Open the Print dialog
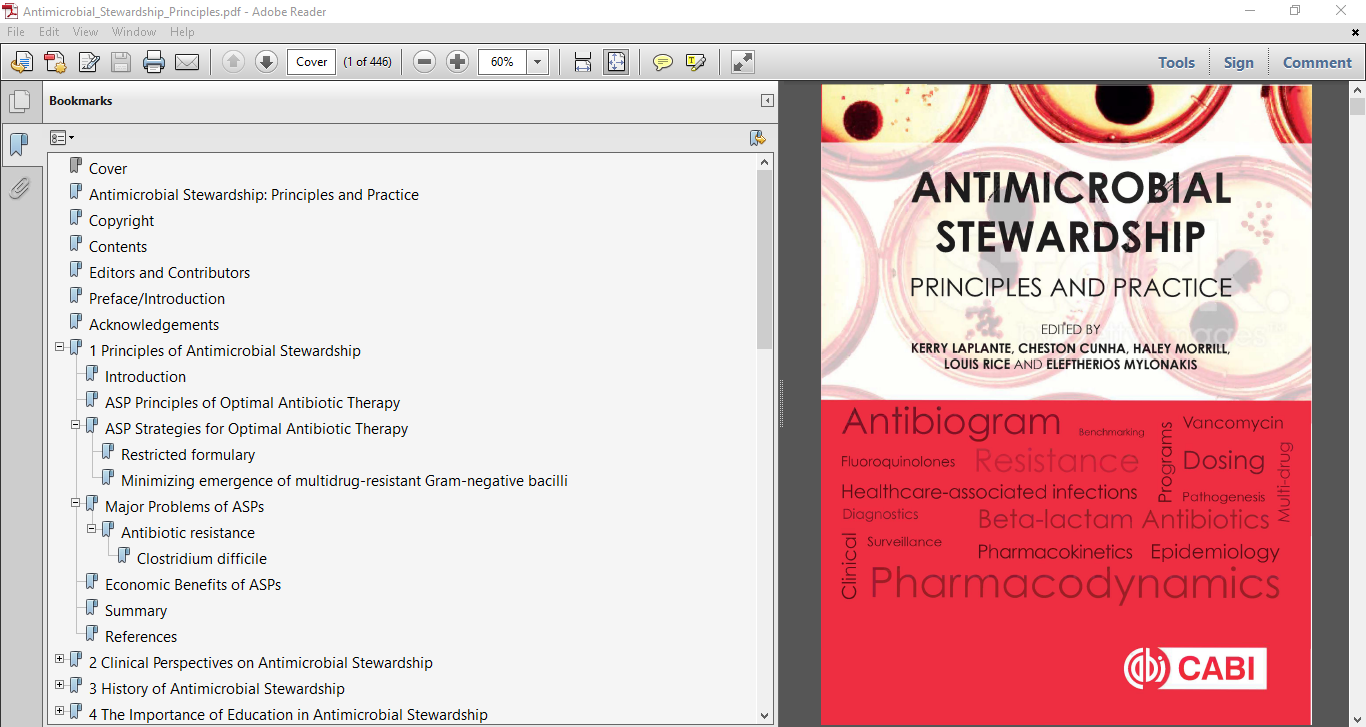This screenshot has width=1366, height=727. (152, 61)
